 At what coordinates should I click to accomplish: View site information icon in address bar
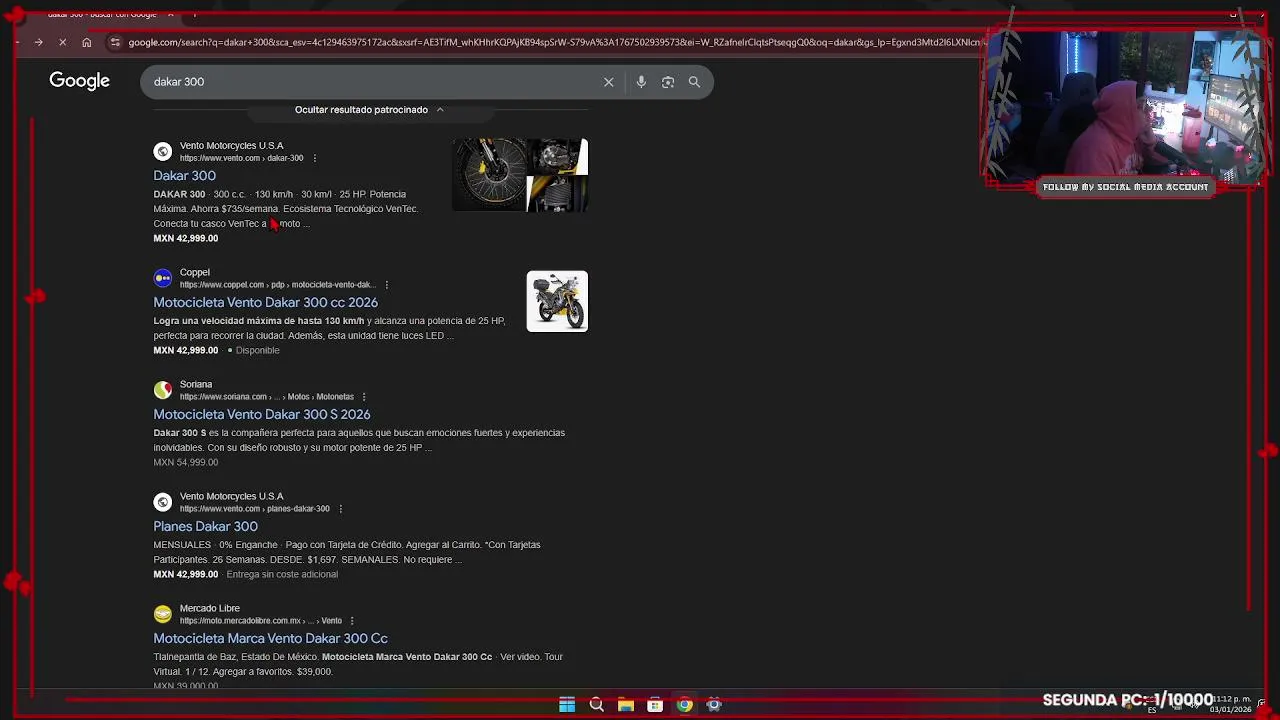pyautogui.click(x=115, y=42)
